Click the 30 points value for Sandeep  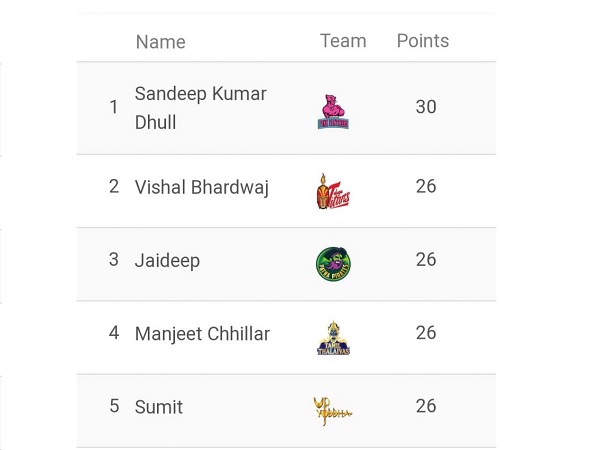[426, 107]
